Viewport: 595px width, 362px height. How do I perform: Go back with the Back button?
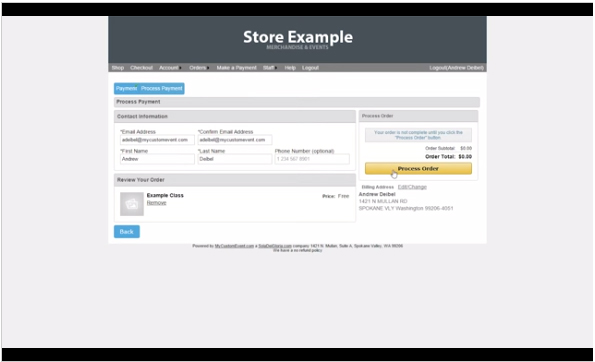pos(127,231)
